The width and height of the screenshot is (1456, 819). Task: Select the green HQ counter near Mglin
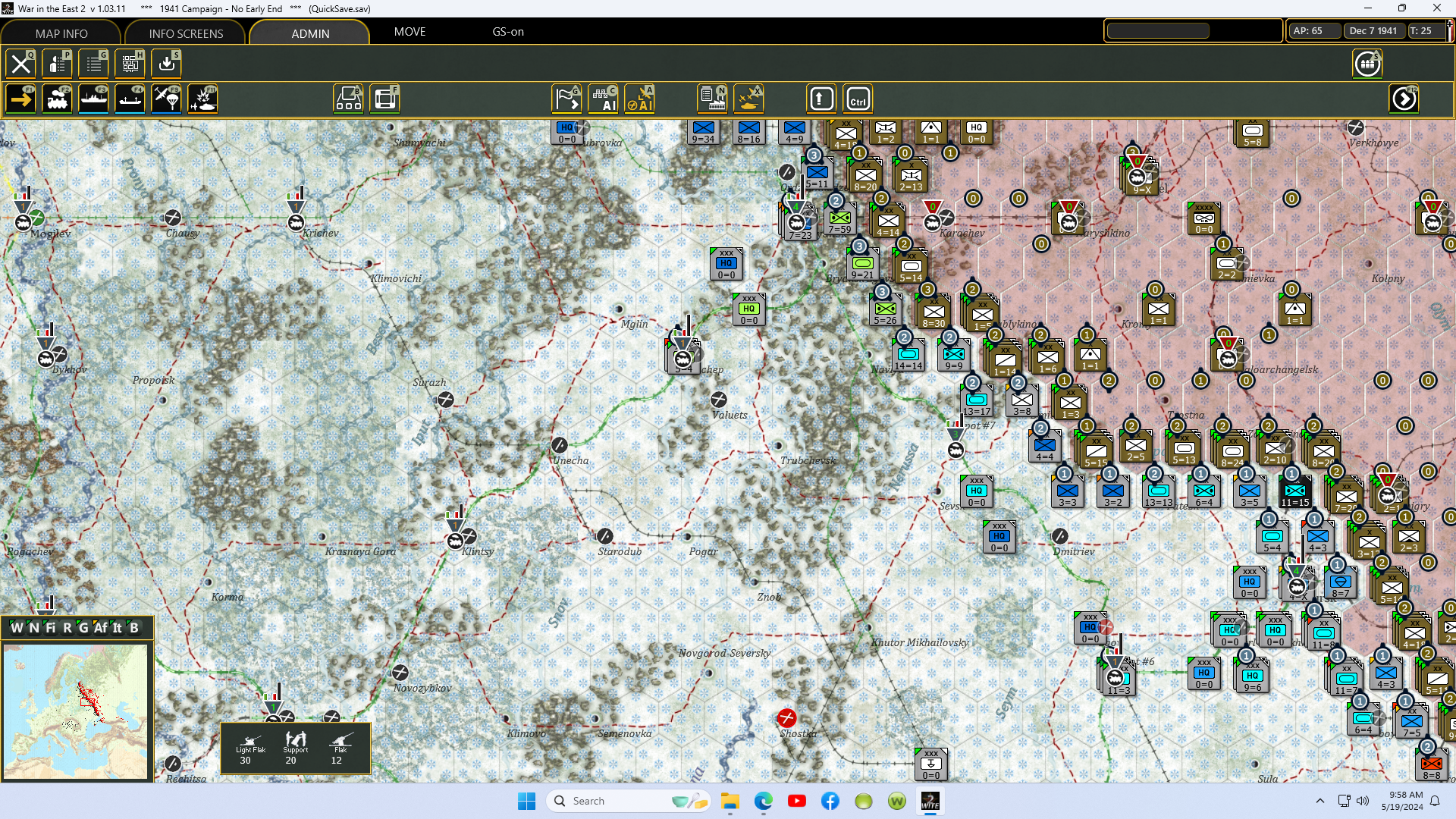coord(749,309)
